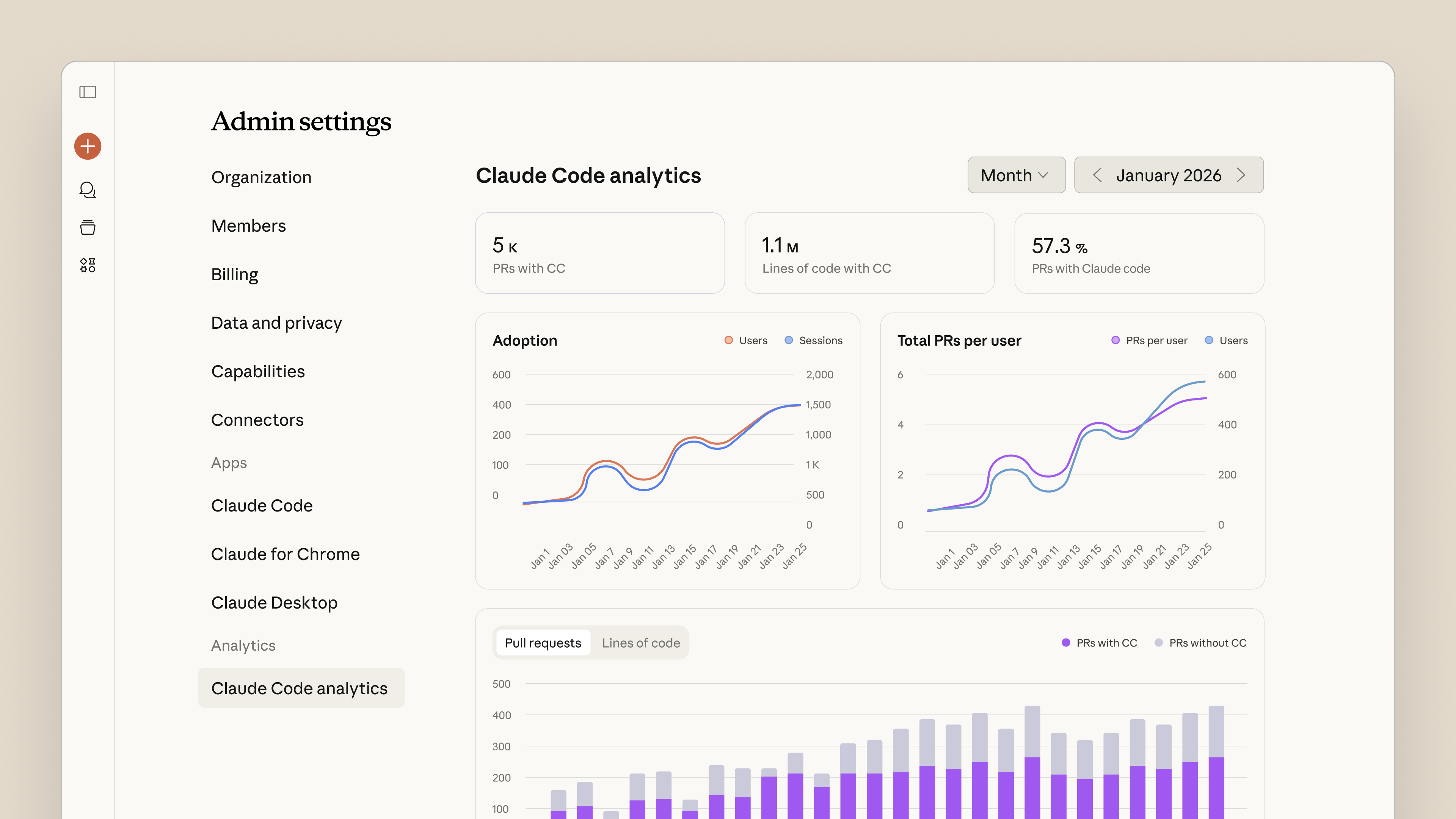Screen dimensions: 1456x819
Task: Open the January 2026 date selector
Action: 1168,175
